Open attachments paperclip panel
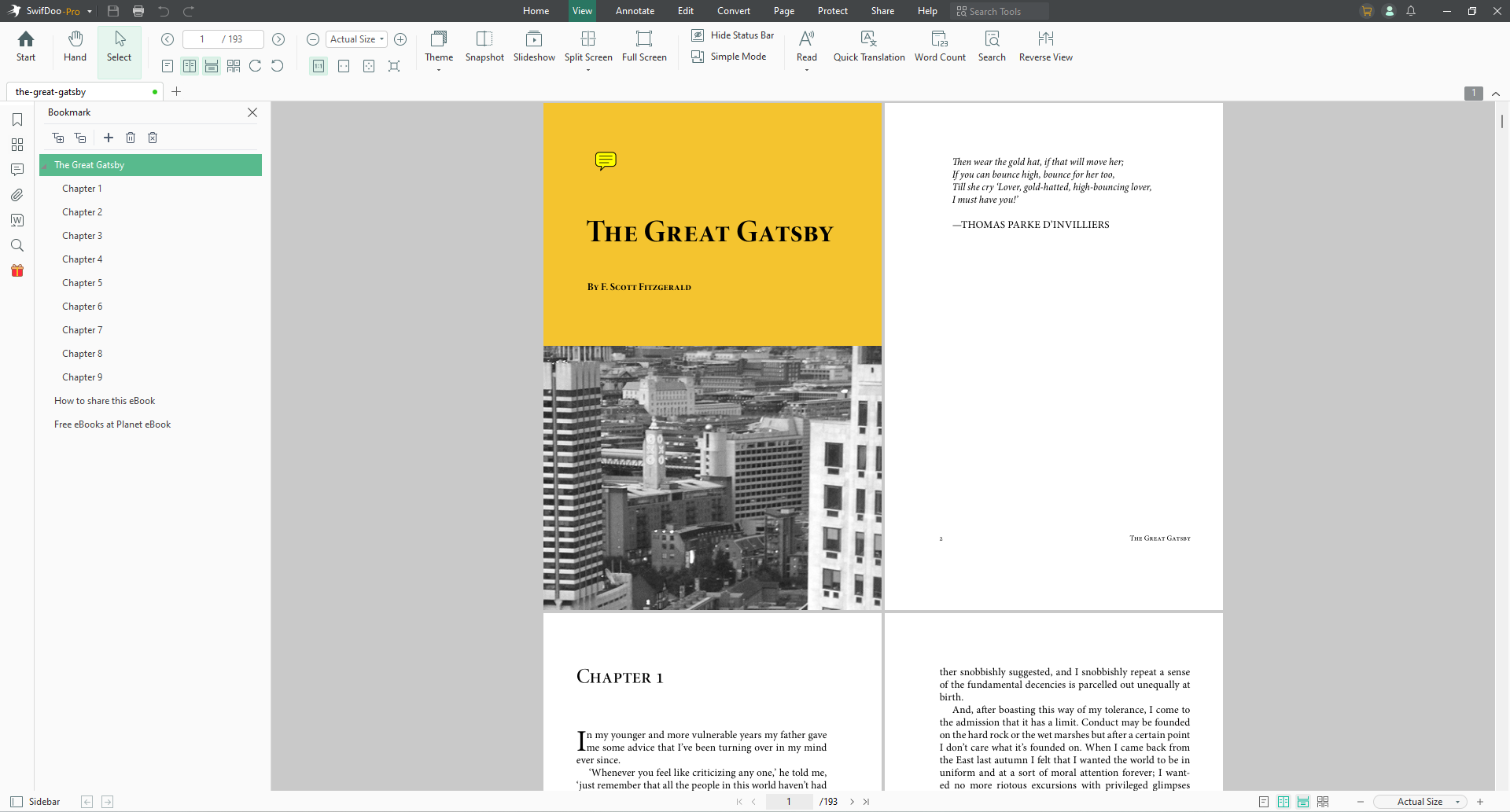Viewport: 1510px width, 812px height. click(x=17, y=195)
